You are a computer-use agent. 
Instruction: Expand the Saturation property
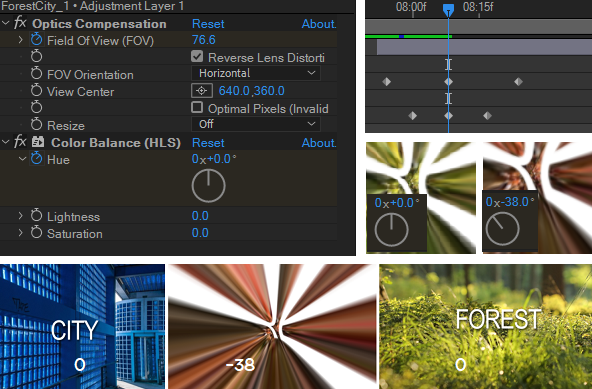[x=21, y=233]
